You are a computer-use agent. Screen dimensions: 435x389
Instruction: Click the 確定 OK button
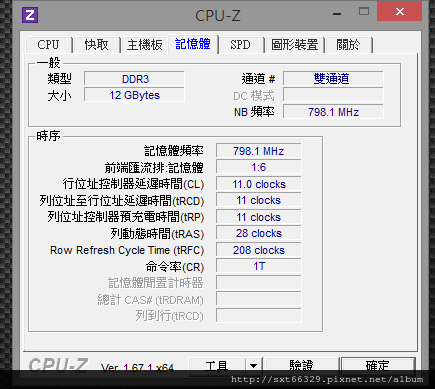point(378,366)
